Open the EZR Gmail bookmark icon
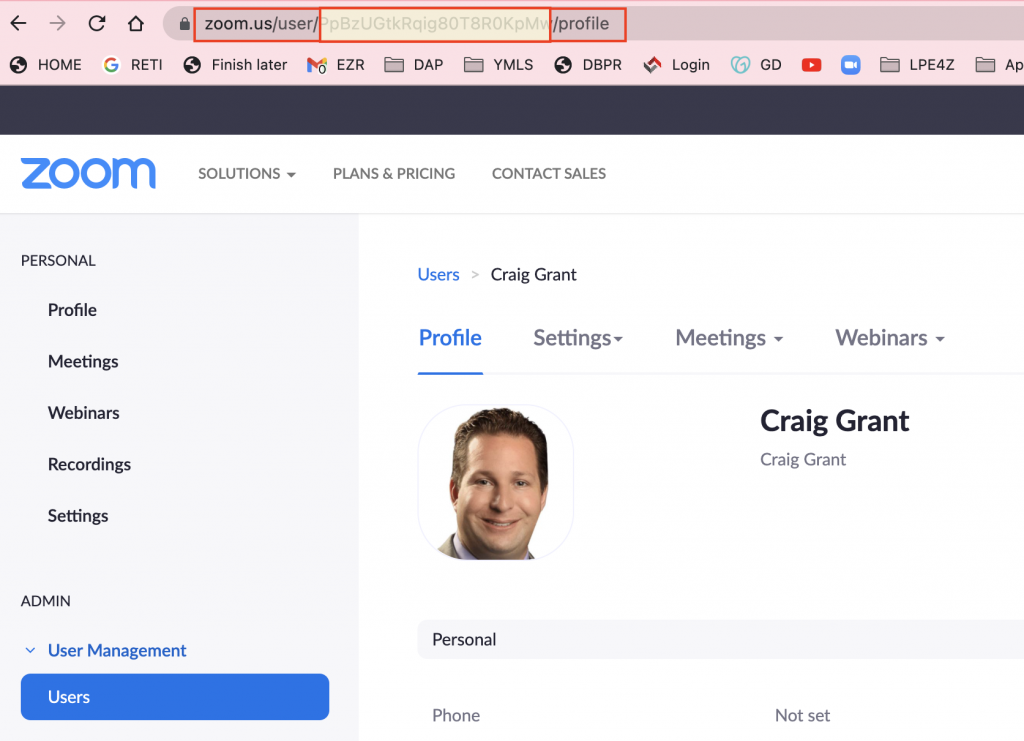1024x741 pixels. [317, 65]
